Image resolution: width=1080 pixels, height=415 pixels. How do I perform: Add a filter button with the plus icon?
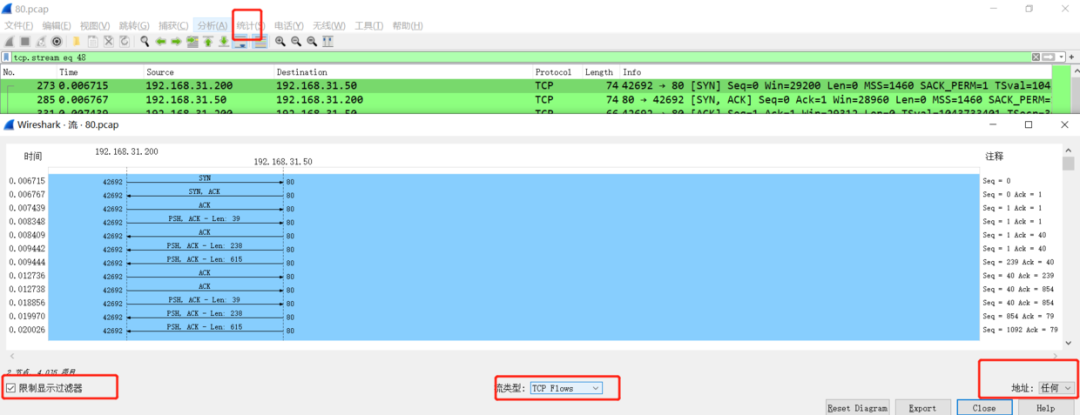[x=1072, y=57]
